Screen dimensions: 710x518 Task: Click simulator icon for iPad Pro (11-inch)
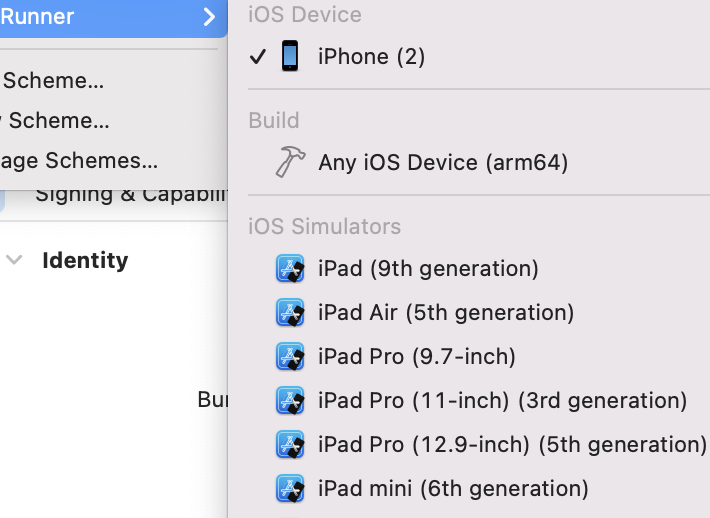(290, 400)
